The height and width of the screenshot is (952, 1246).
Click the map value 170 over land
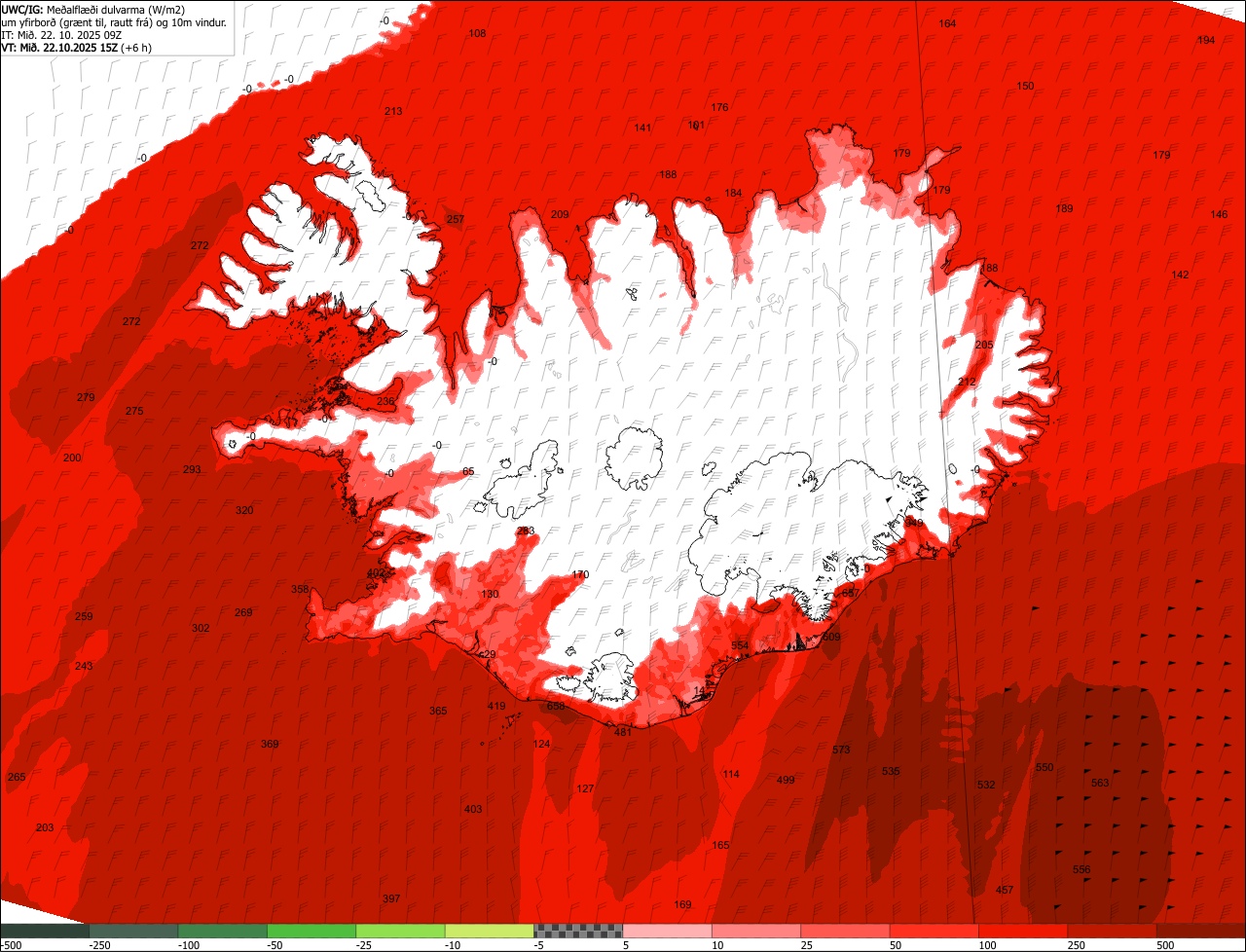point(580,574)
